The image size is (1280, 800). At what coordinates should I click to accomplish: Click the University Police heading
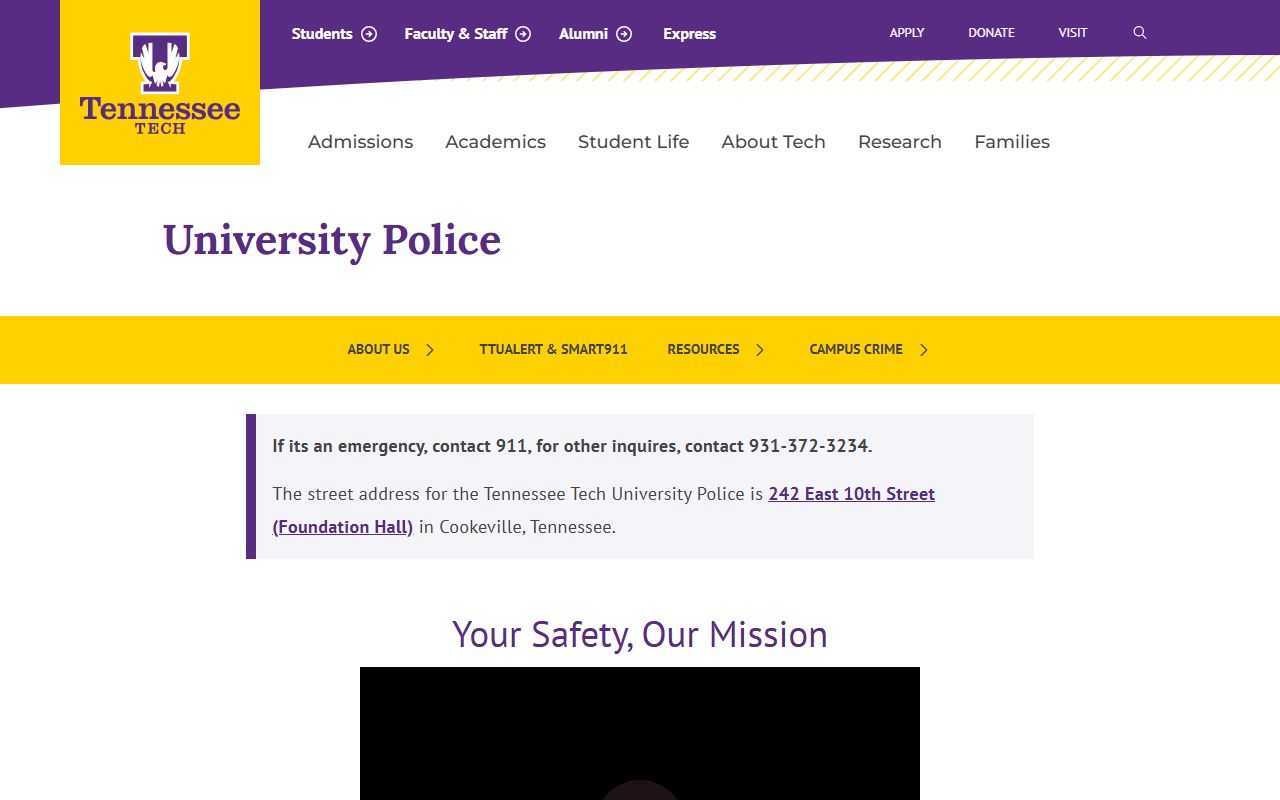[x=332, y=241]
